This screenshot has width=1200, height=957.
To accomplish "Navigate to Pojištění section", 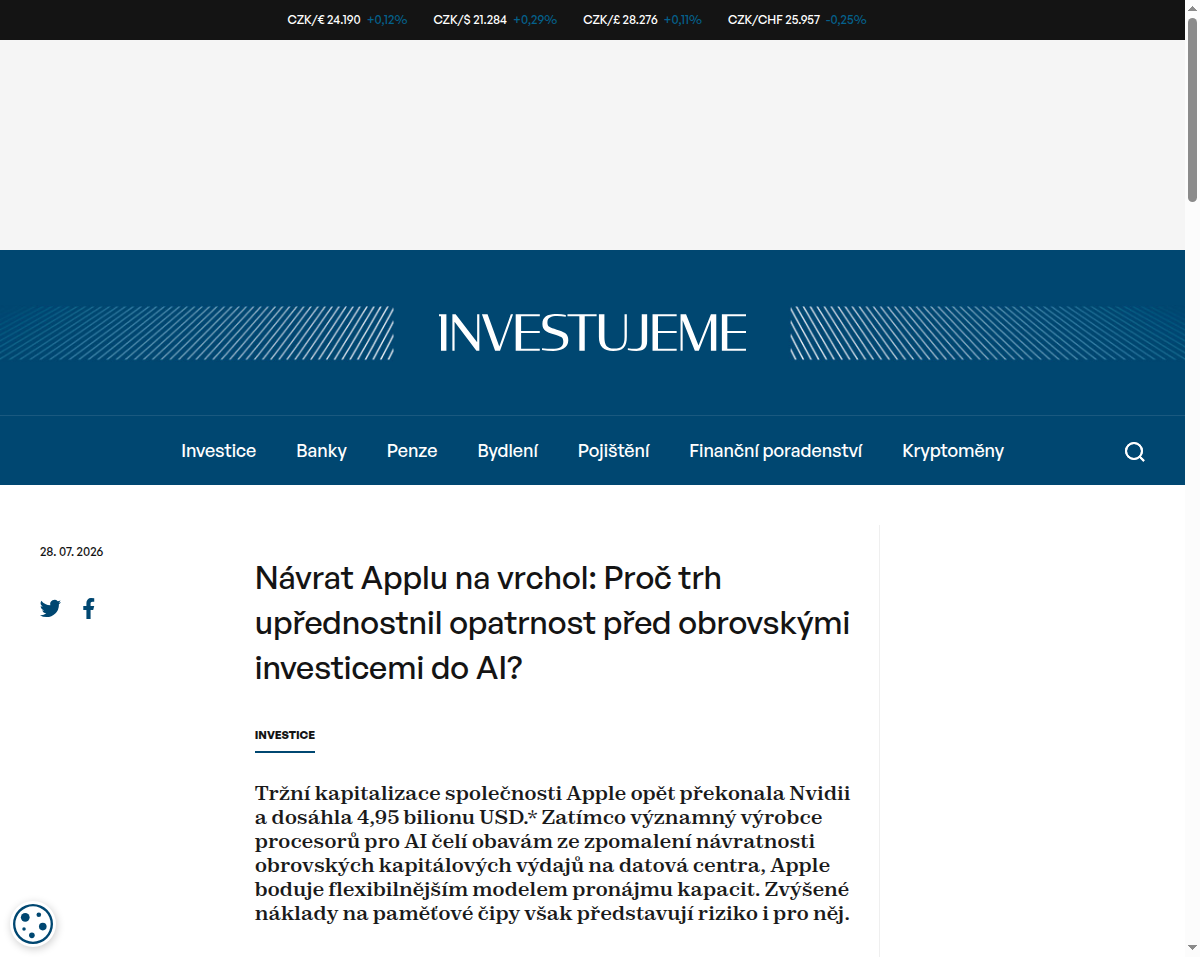I will click(x=613, y=451).
